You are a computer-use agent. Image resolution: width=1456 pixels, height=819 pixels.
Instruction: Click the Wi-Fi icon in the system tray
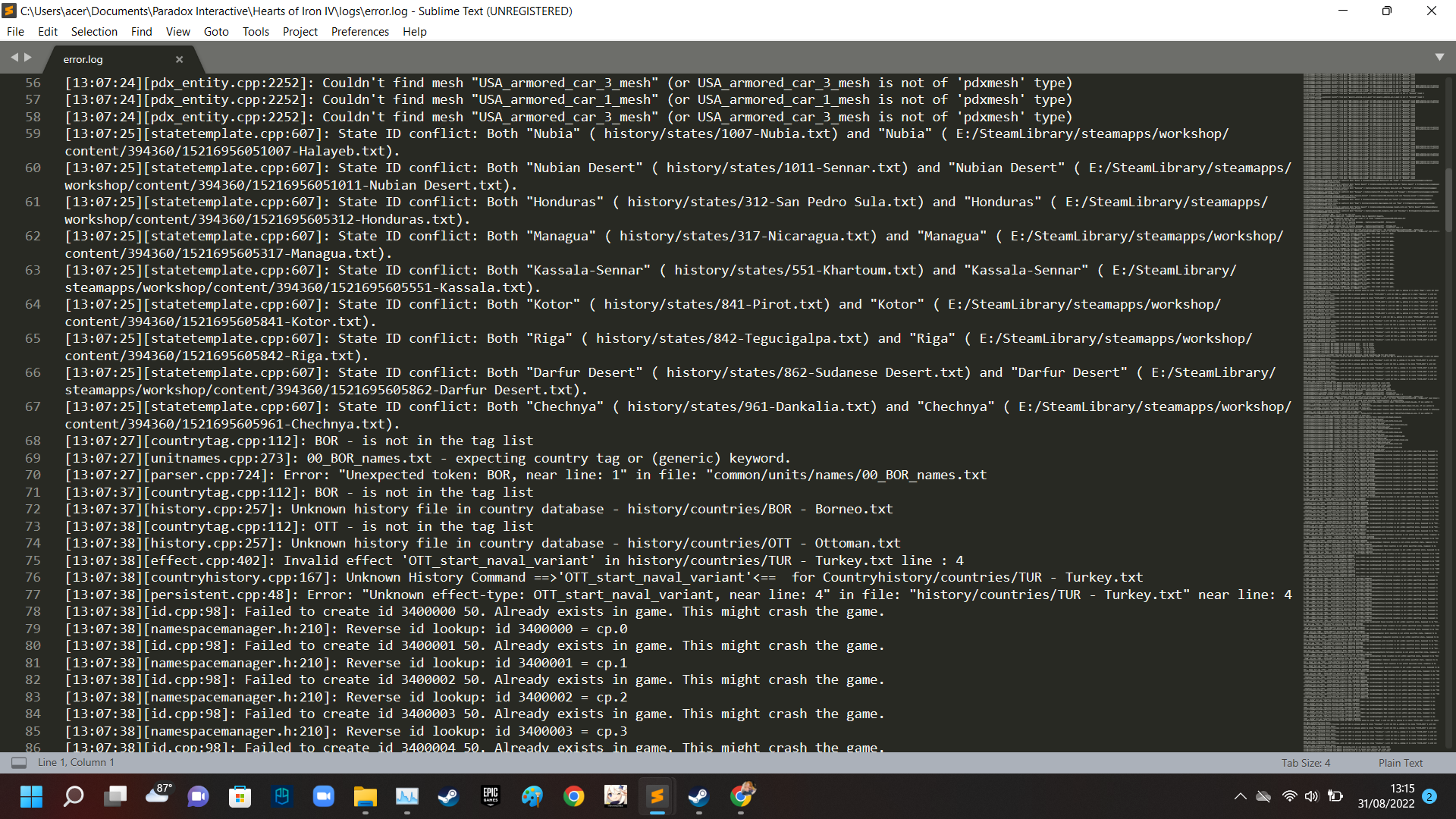point(1289,796)
